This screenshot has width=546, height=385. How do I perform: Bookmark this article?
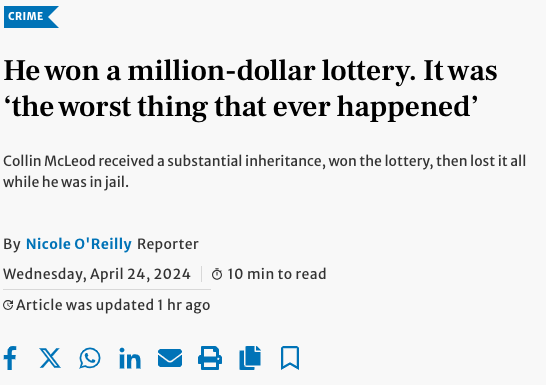click(290, 358)
